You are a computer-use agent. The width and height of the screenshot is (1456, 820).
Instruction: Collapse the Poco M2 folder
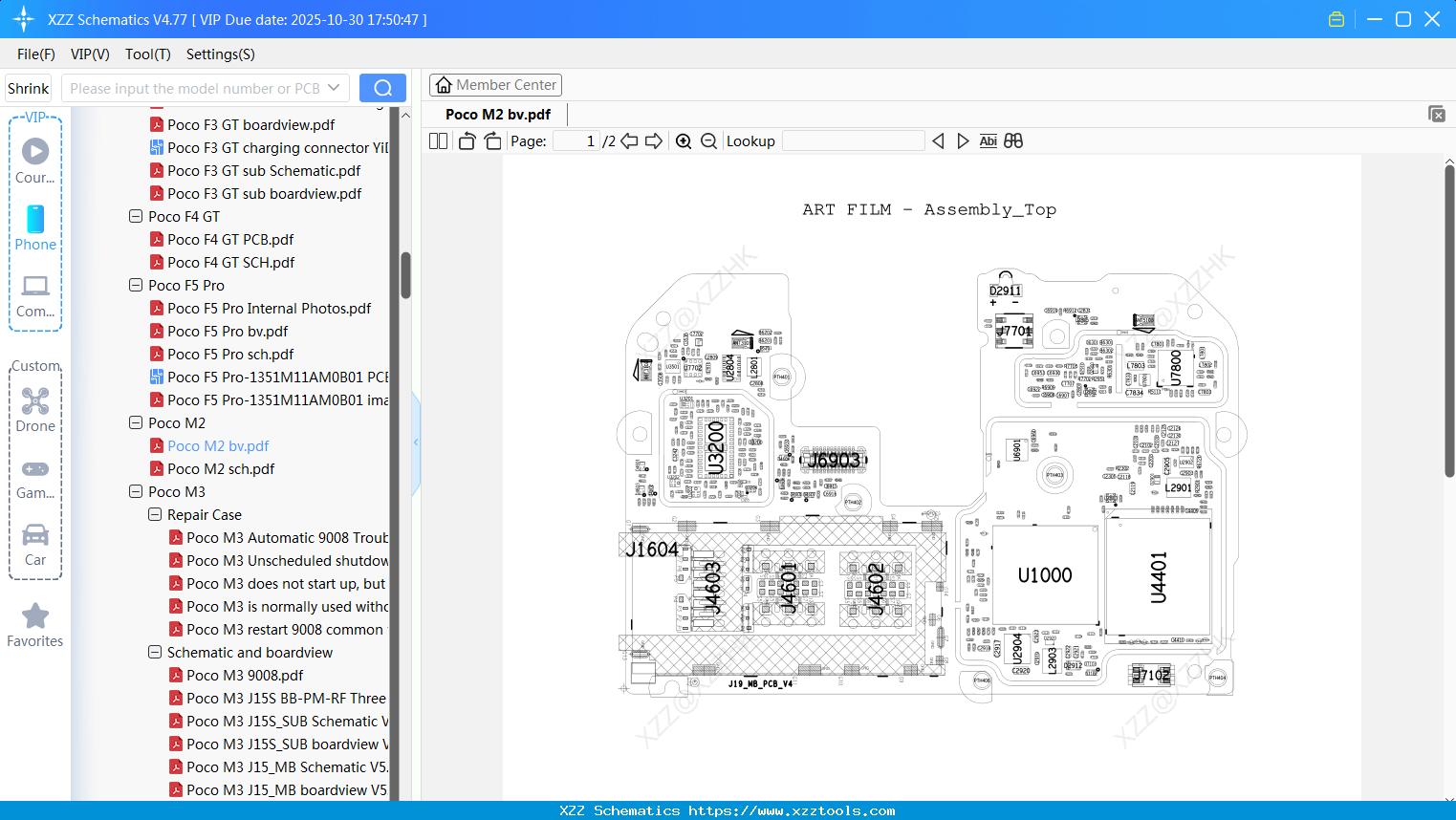(136, 422)
